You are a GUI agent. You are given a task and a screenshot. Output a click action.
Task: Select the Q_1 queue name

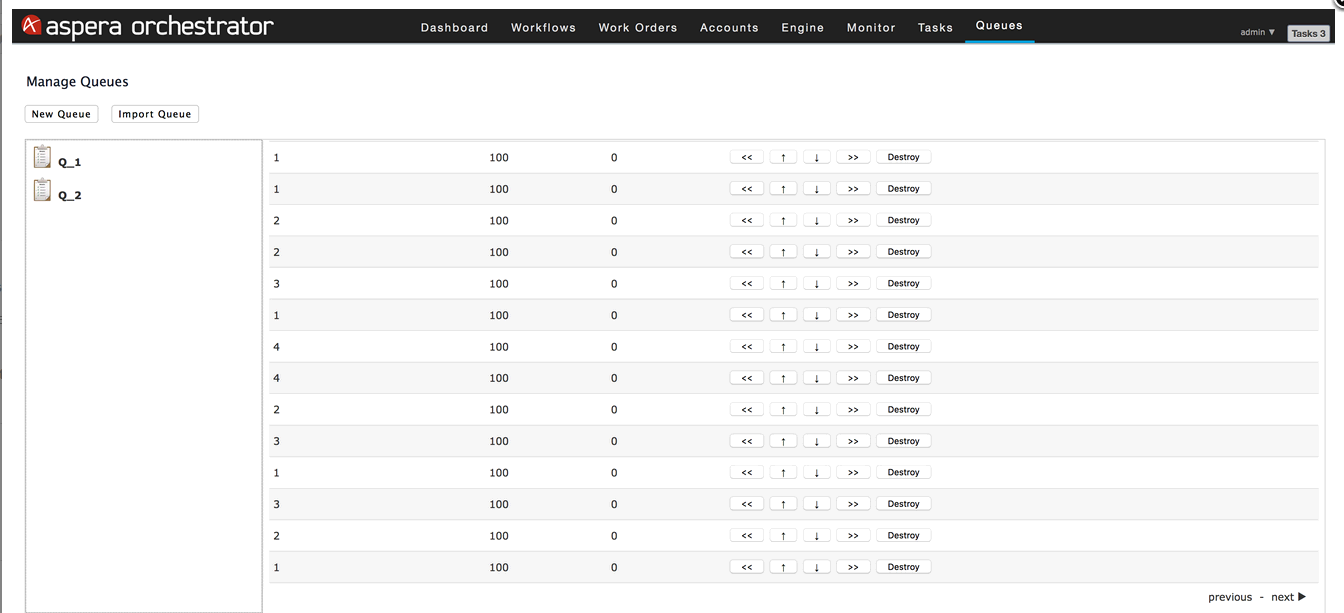coord(69,162)
